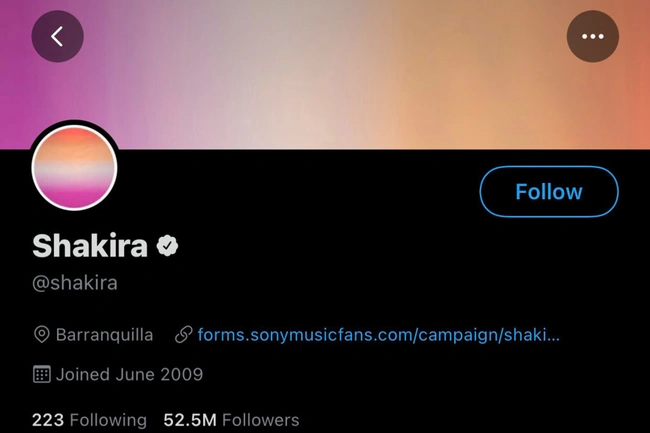
Task: Click the 223 following count number
Action: (x=47, y=420)
